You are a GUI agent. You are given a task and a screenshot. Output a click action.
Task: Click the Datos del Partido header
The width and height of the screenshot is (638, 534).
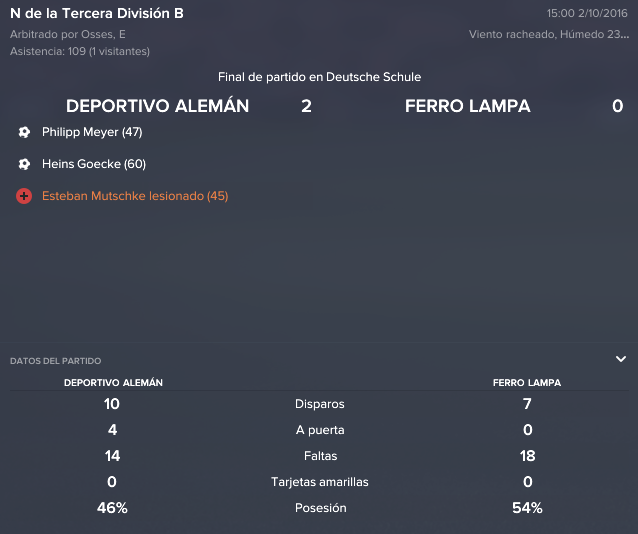point(55,361)
